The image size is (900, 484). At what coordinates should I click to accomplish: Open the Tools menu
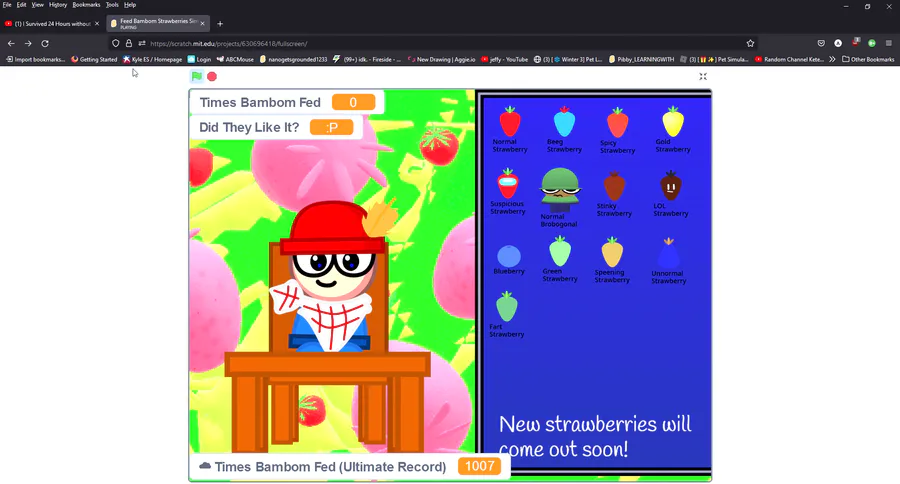[x=112, y=5]
